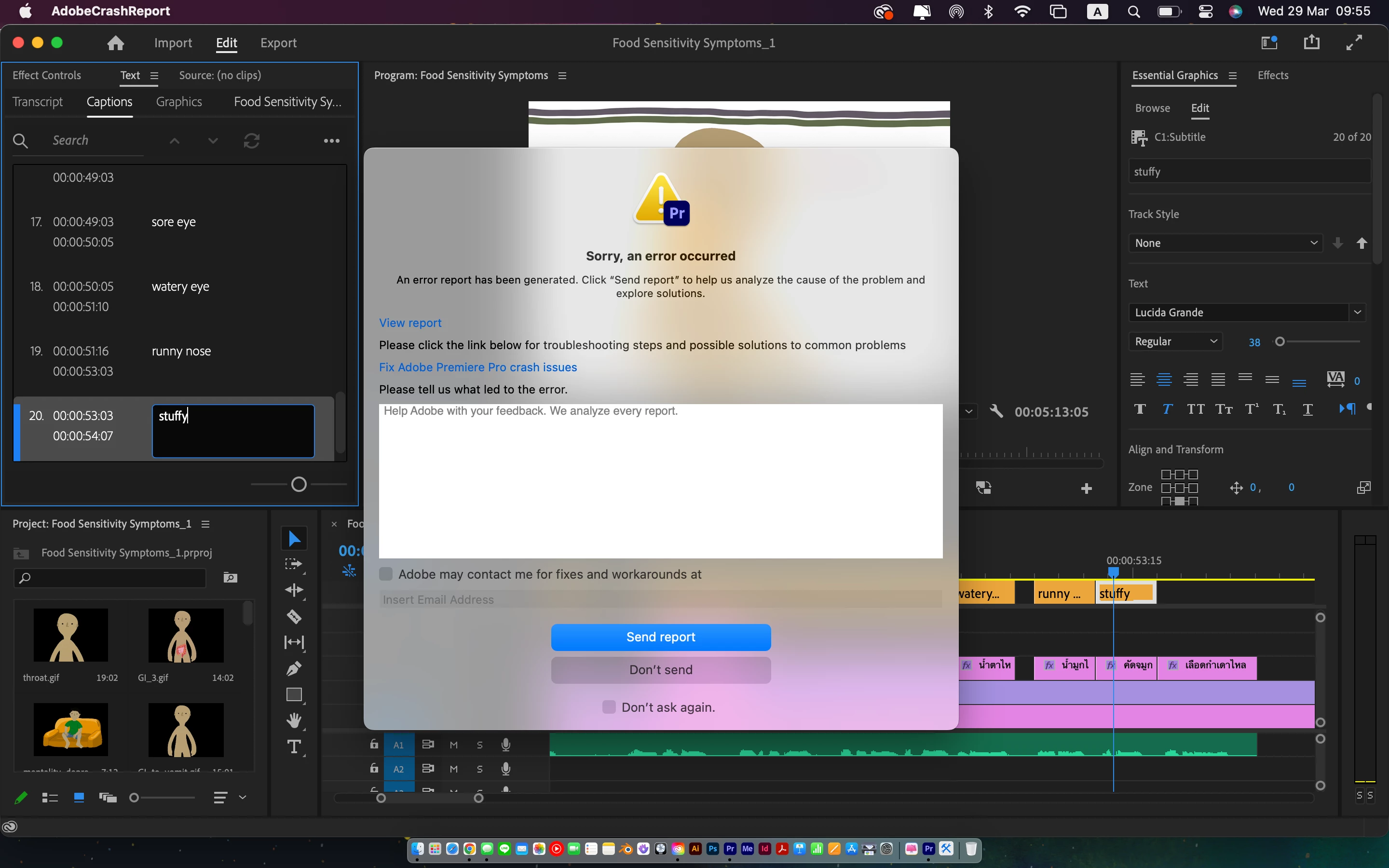Screen dimensions: 1389x868
Task: Click the font size slider handle
Action: point(1280,341)
